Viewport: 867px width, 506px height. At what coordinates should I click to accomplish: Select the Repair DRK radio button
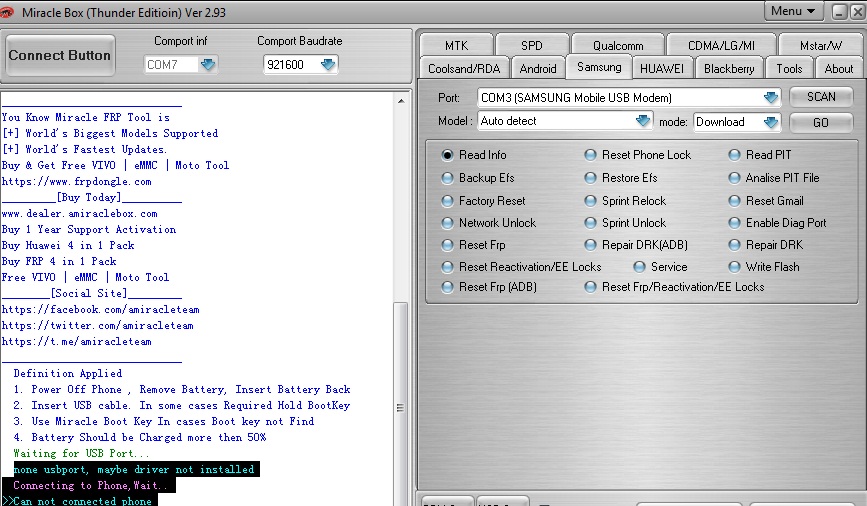(734, 245)
